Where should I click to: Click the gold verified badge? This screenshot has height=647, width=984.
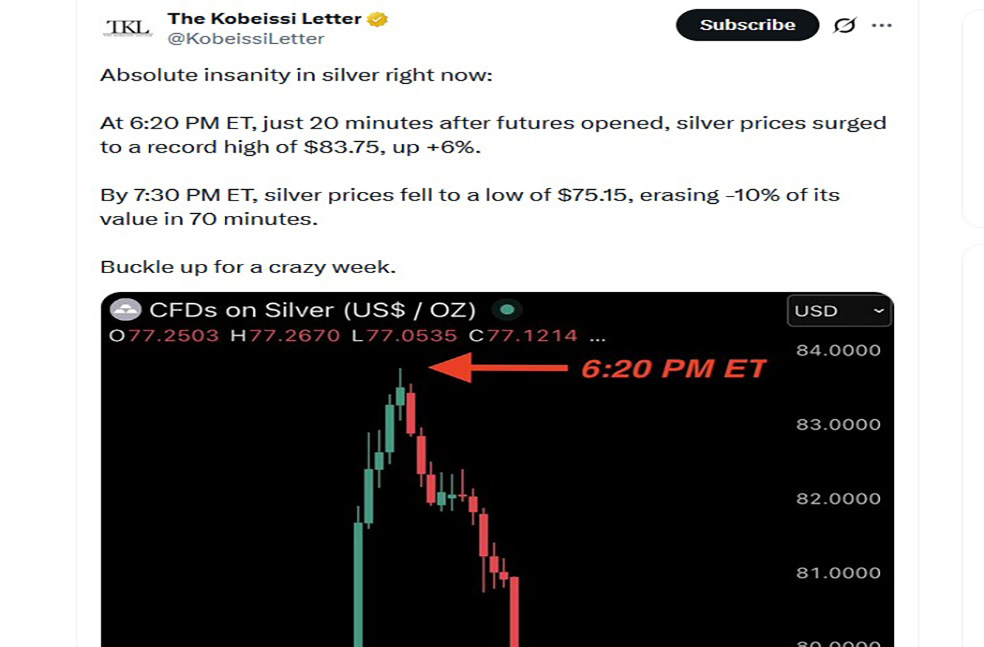[378, 19]
